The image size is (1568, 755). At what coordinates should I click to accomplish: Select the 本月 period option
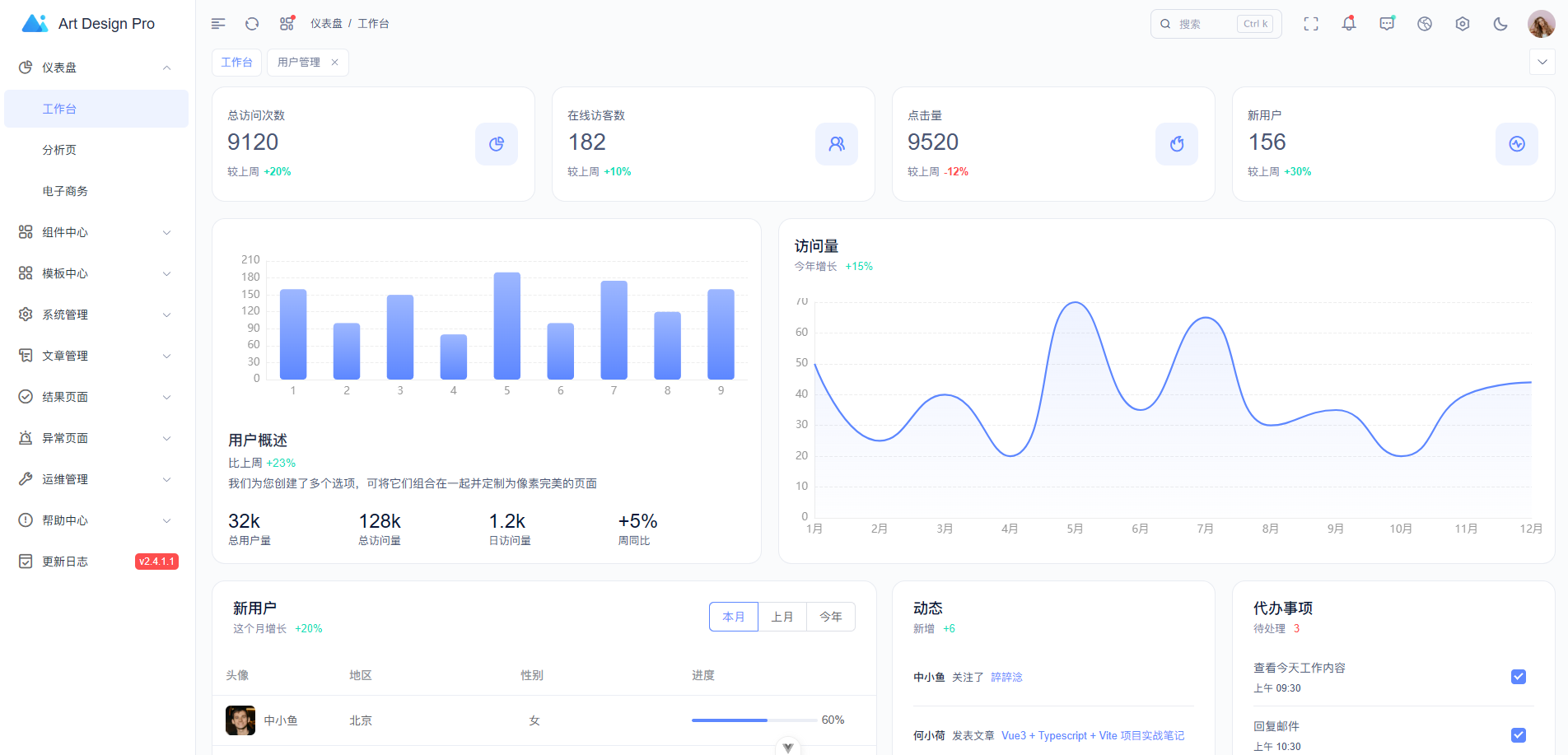click(x=734, y=617)
